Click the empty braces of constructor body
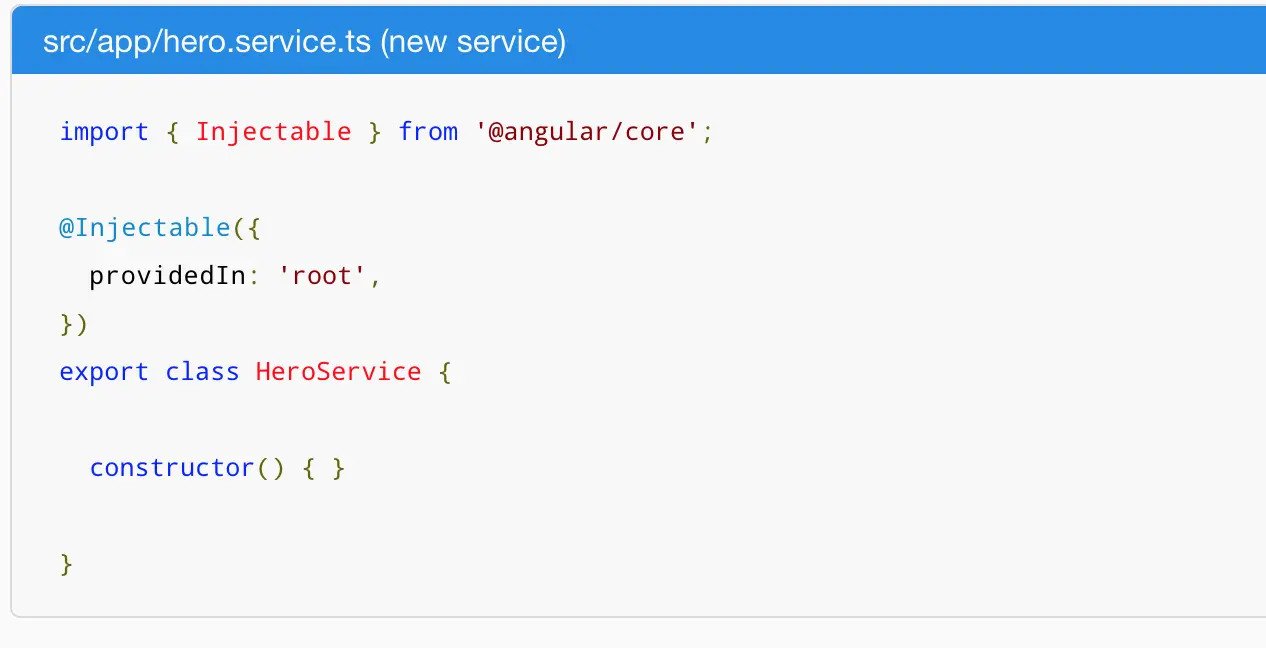Image resolution: width=1266 pixels, height=648 pixels. click(x=324, y=468)
